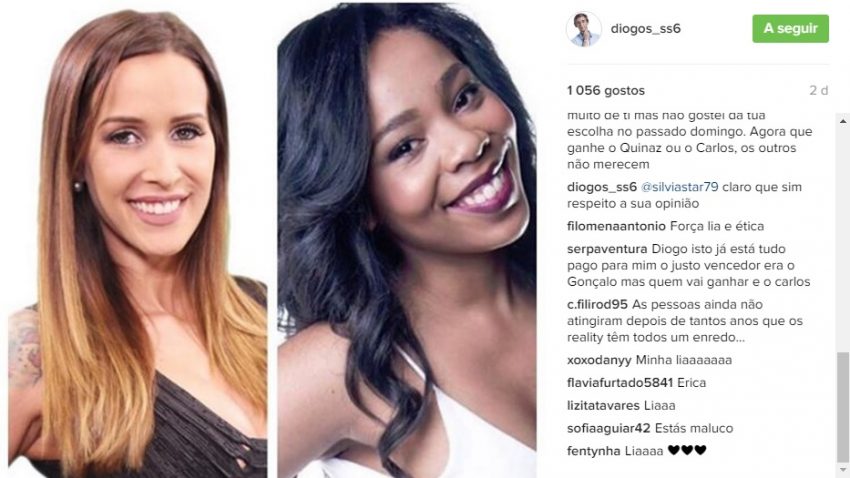
Task: Select the left photo of woman with ombre hair
Action: tap(137, 243)
